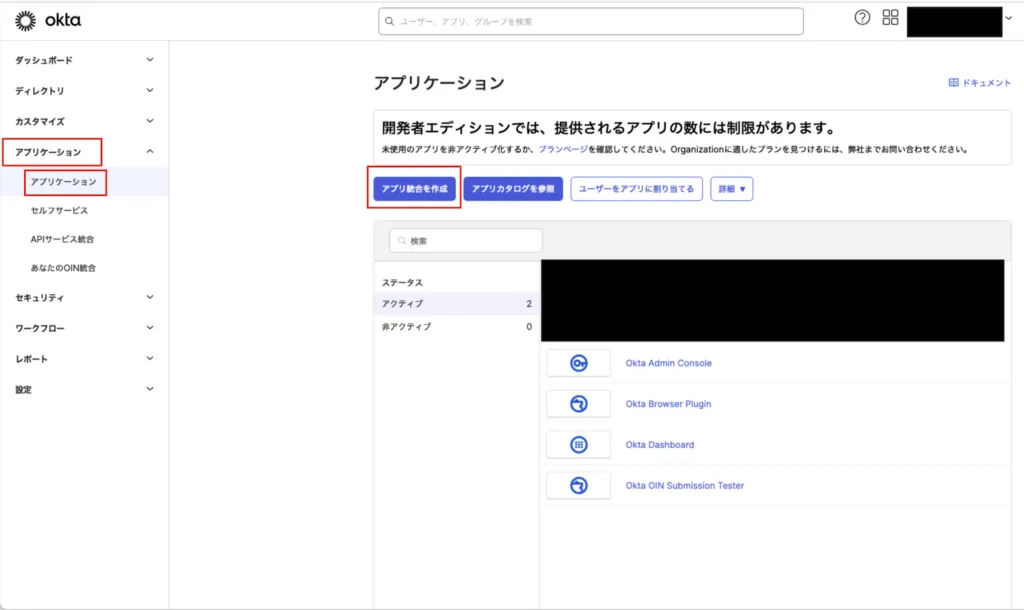Viewport: 1024px width, 610px height.
Task: Open the プランページ link
Action: click(563, 150)
